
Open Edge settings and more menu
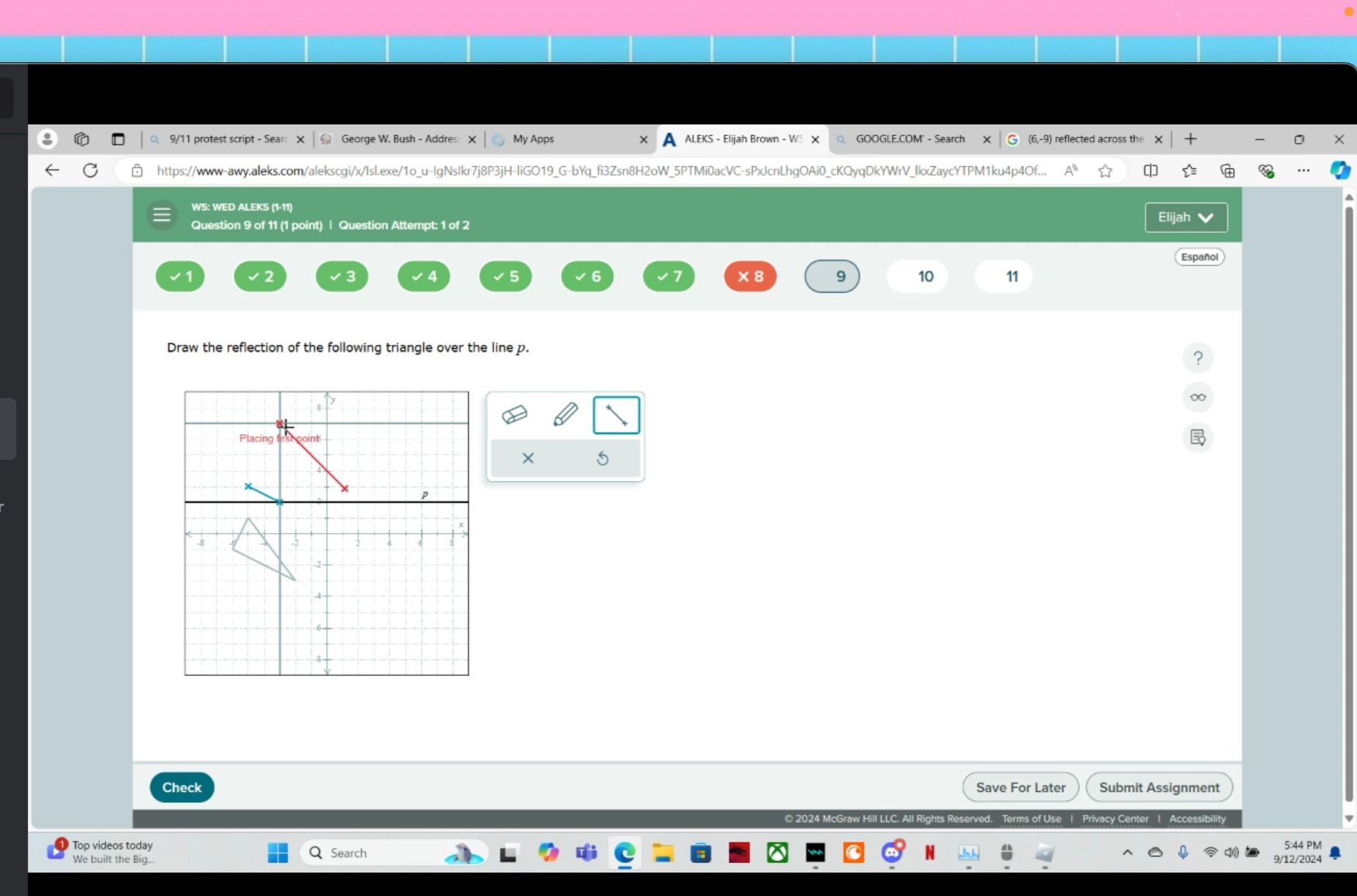1304,171
